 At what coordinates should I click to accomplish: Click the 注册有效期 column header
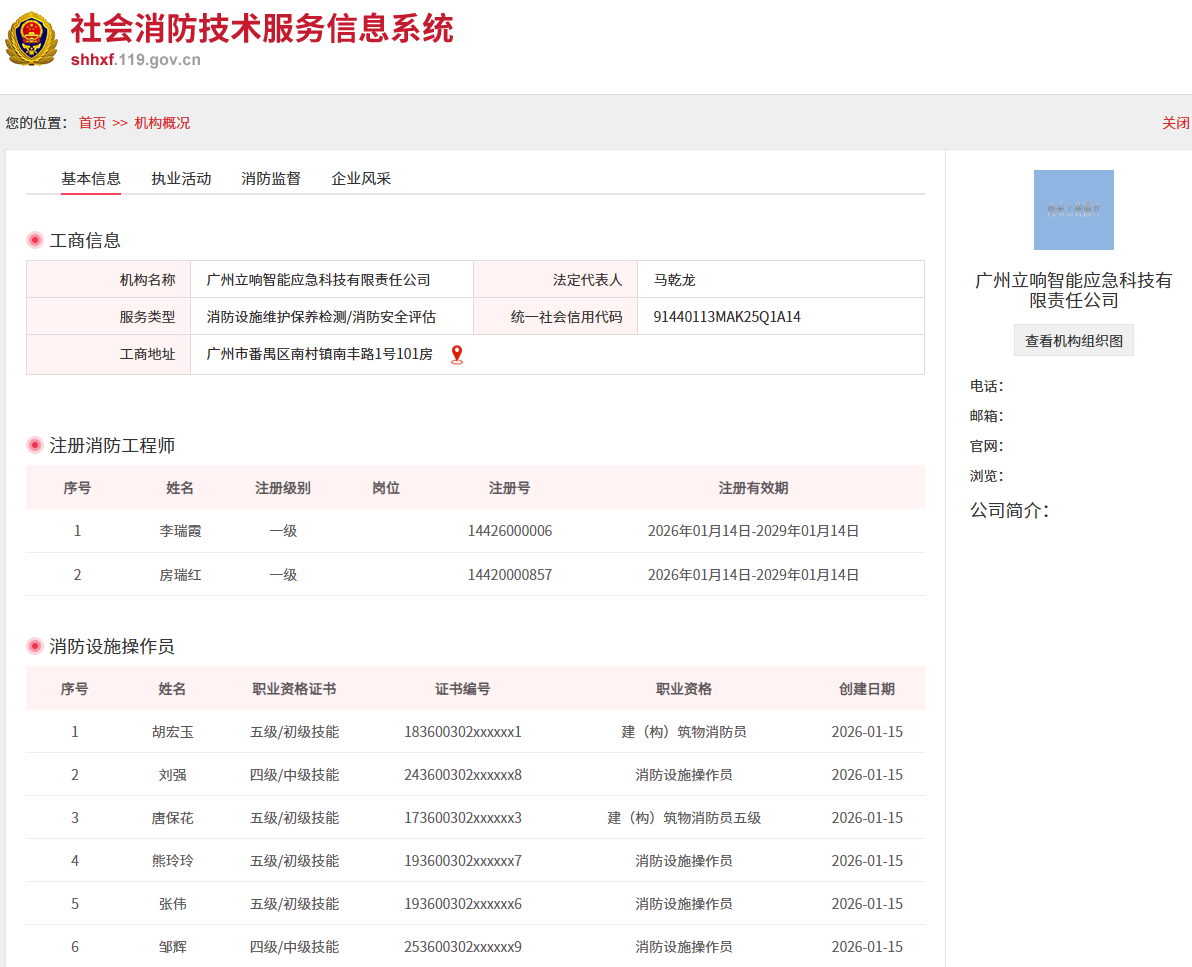[753, 488]
